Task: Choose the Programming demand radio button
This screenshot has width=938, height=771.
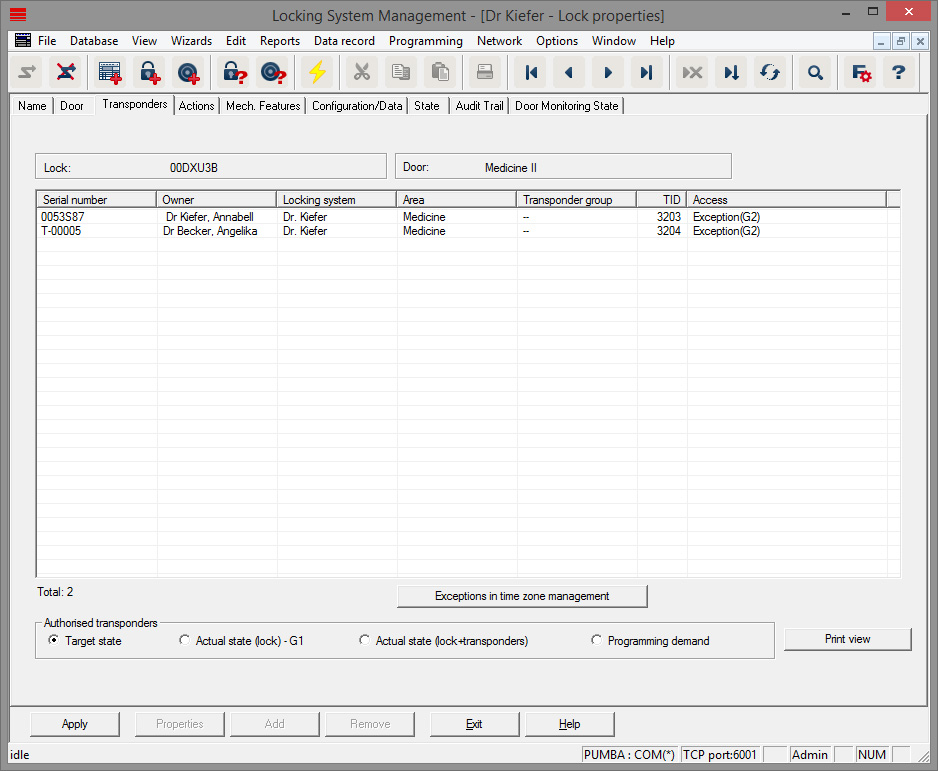Action: (597, 641)
